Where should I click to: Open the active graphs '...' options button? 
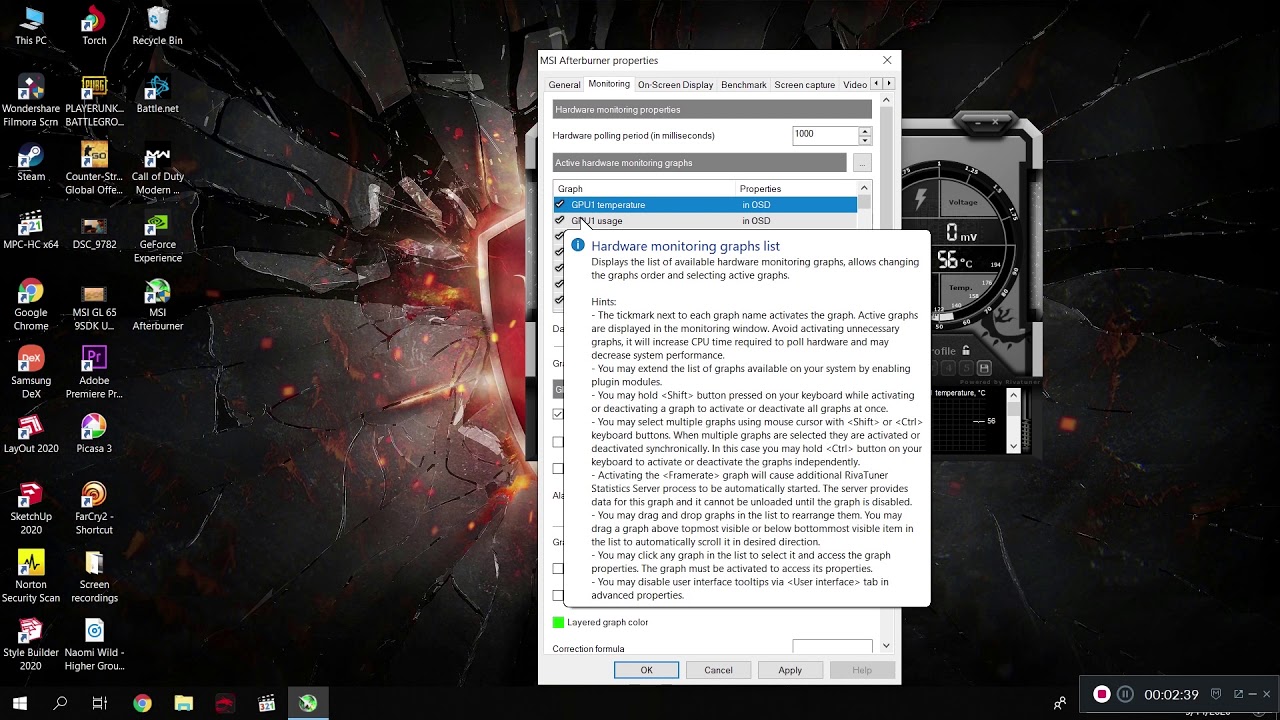[862, 163]
